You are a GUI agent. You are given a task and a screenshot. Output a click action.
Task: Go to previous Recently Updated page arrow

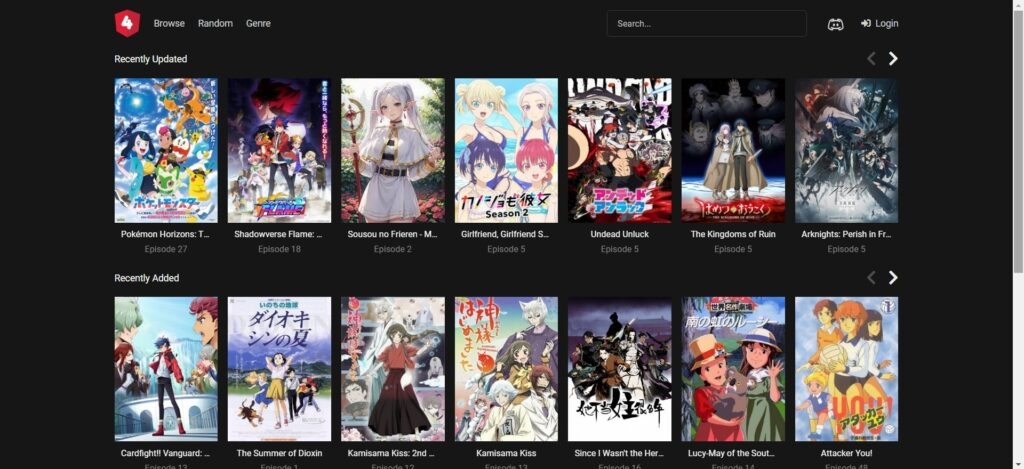(x=871, y=59)
